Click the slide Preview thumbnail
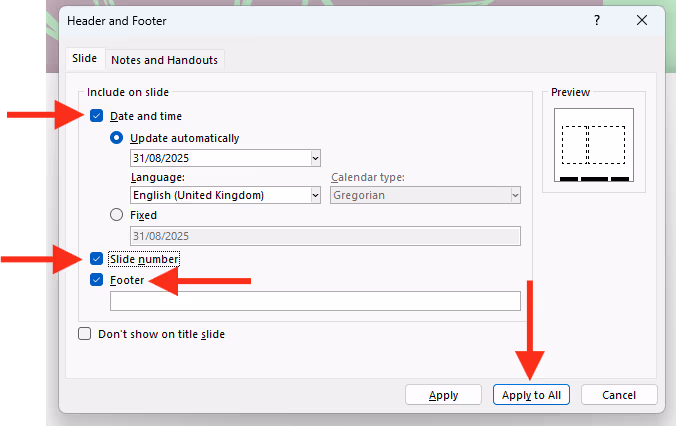 (594, 145)
